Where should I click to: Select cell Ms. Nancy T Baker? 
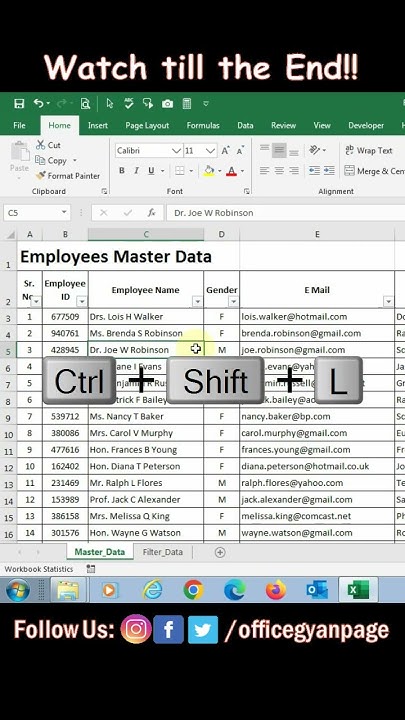(146, 416)
